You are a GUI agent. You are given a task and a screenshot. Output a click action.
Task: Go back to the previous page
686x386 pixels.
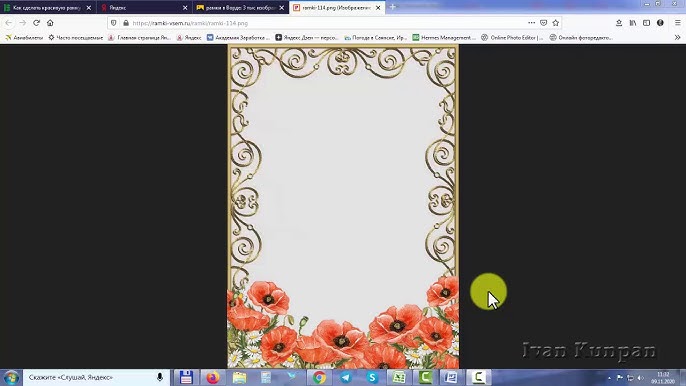click(x=9, y=23)
